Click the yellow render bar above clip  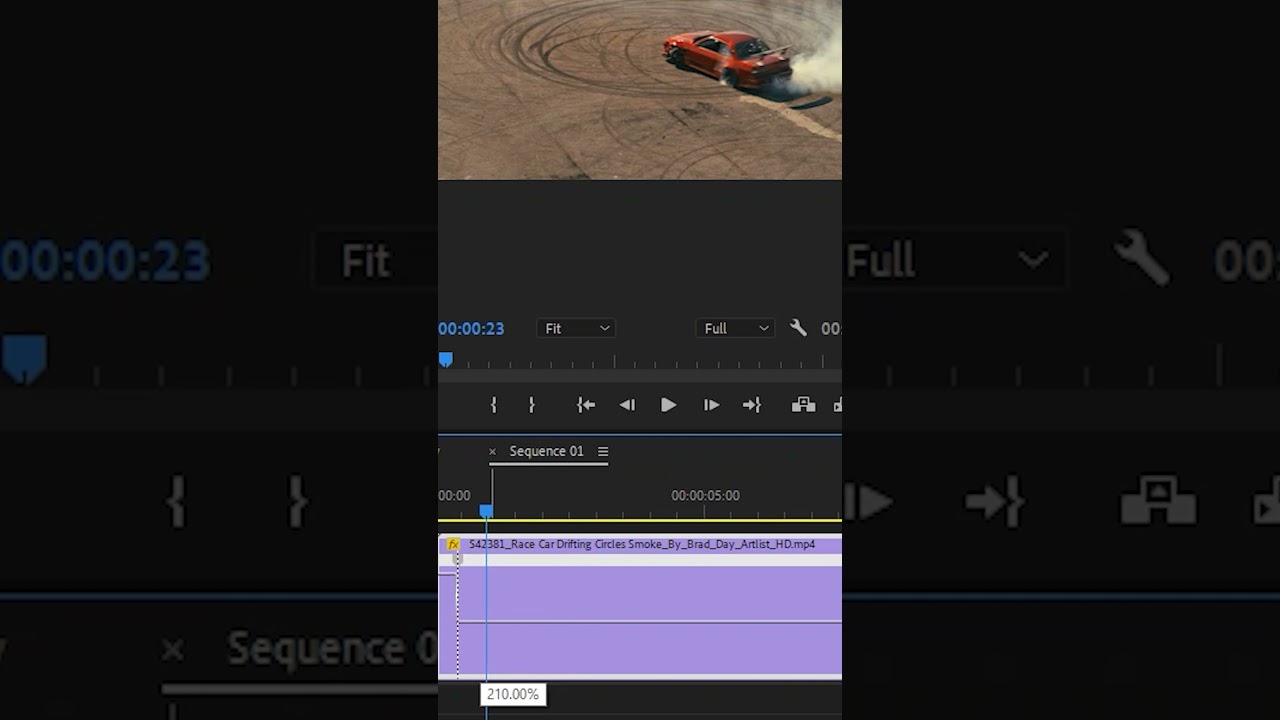(640, 520)
